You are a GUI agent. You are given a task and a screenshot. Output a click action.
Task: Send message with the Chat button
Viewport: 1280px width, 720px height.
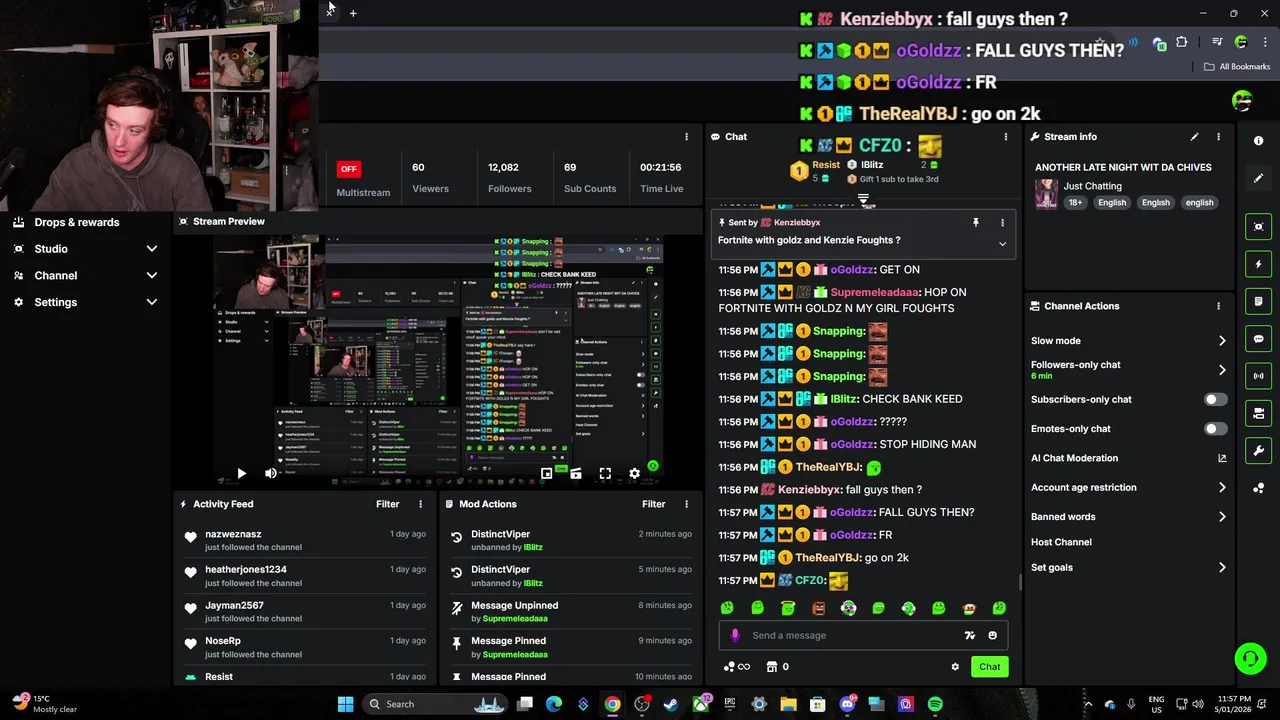[989, 667]
